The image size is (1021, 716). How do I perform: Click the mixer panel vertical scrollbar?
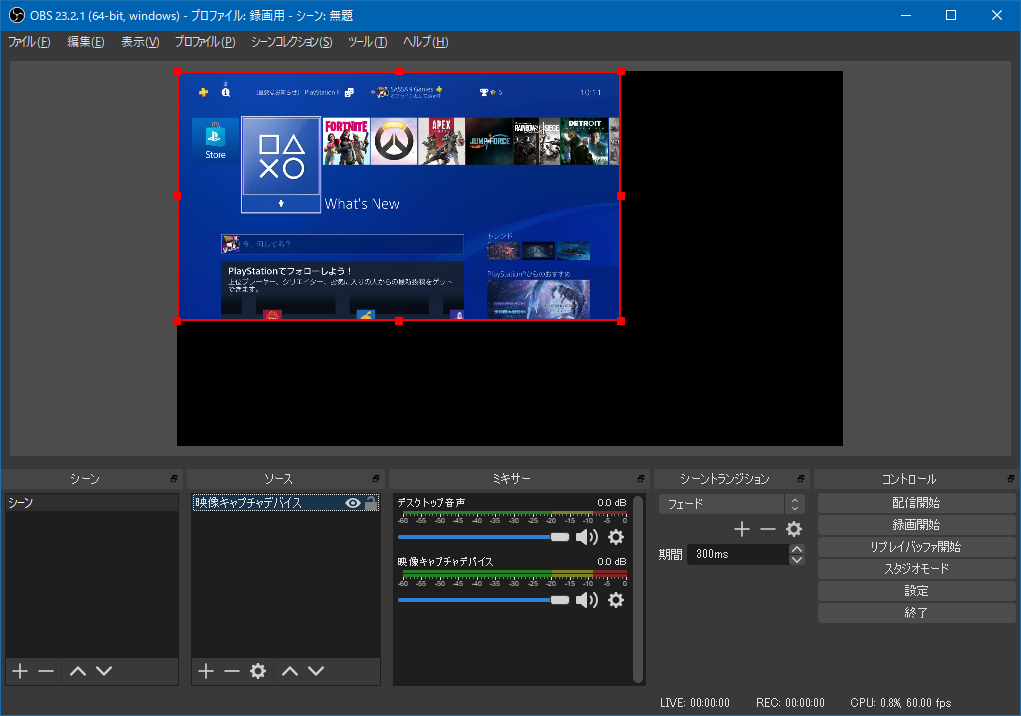[x=638, y=589]
